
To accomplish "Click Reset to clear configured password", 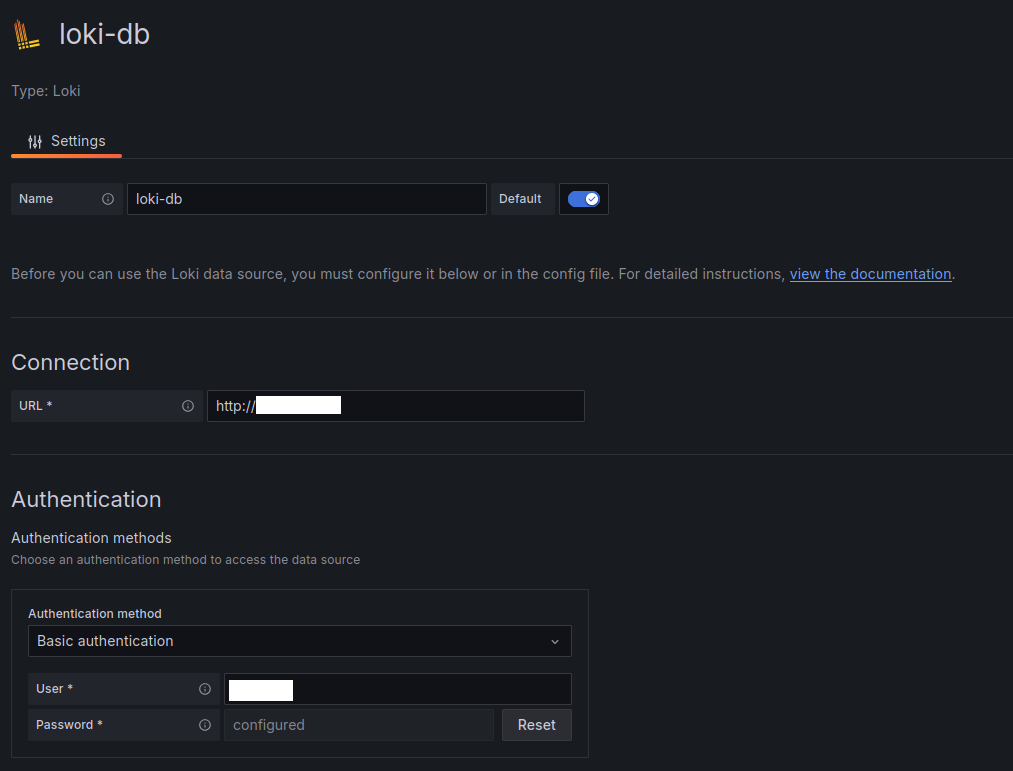I will pyautogui.click(x=536, y=724).
